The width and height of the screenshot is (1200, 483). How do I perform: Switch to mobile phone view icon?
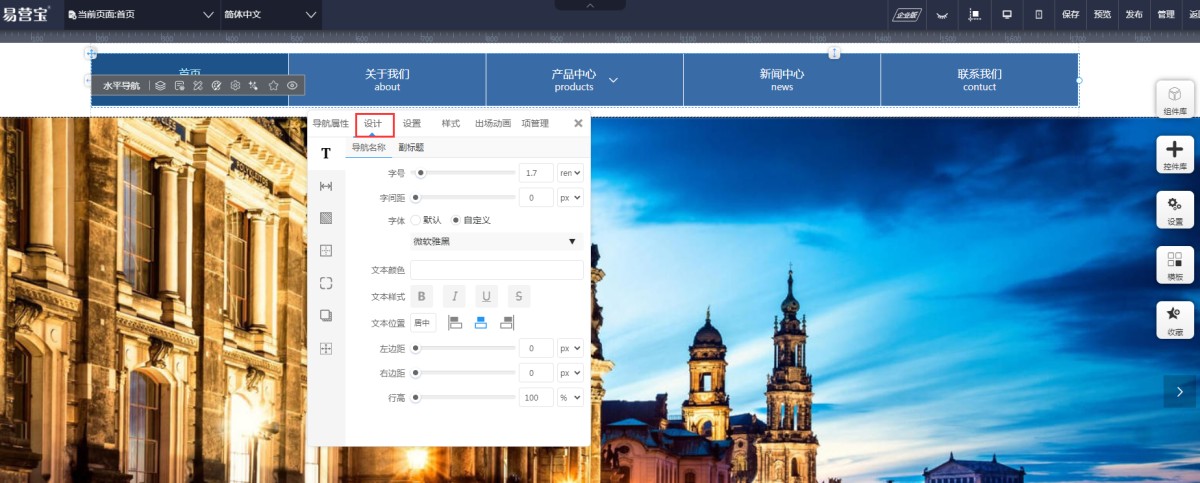click(x=1038, y=15)
